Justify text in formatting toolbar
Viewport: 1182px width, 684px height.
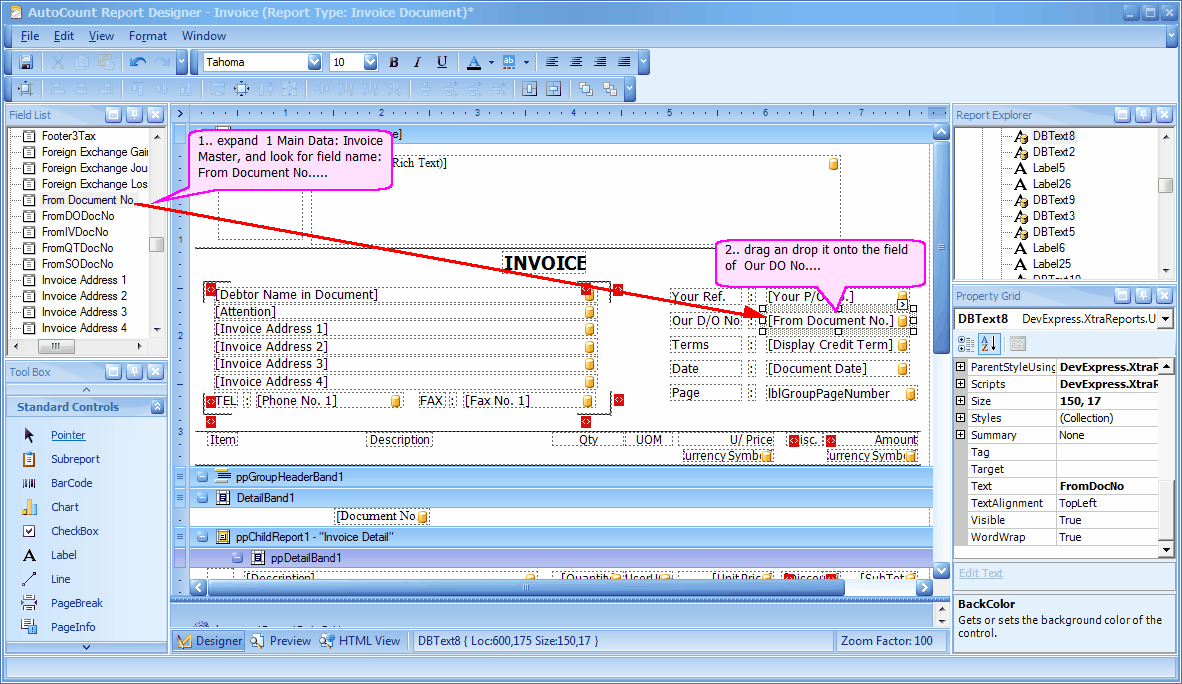pyautogui.click(x=624, y=62)
